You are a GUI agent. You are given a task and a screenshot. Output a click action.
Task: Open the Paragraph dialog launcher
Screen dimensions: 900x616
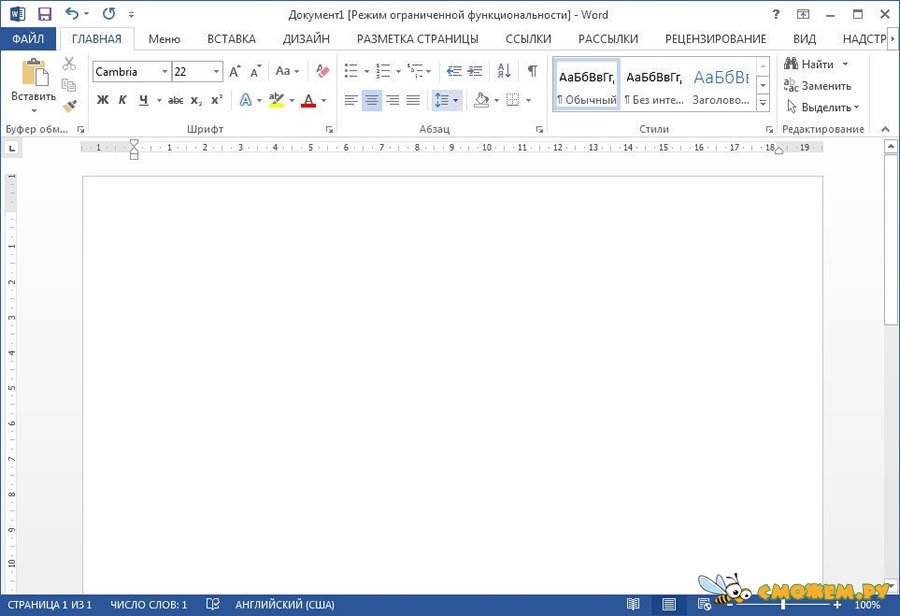[x=540, y=130]
